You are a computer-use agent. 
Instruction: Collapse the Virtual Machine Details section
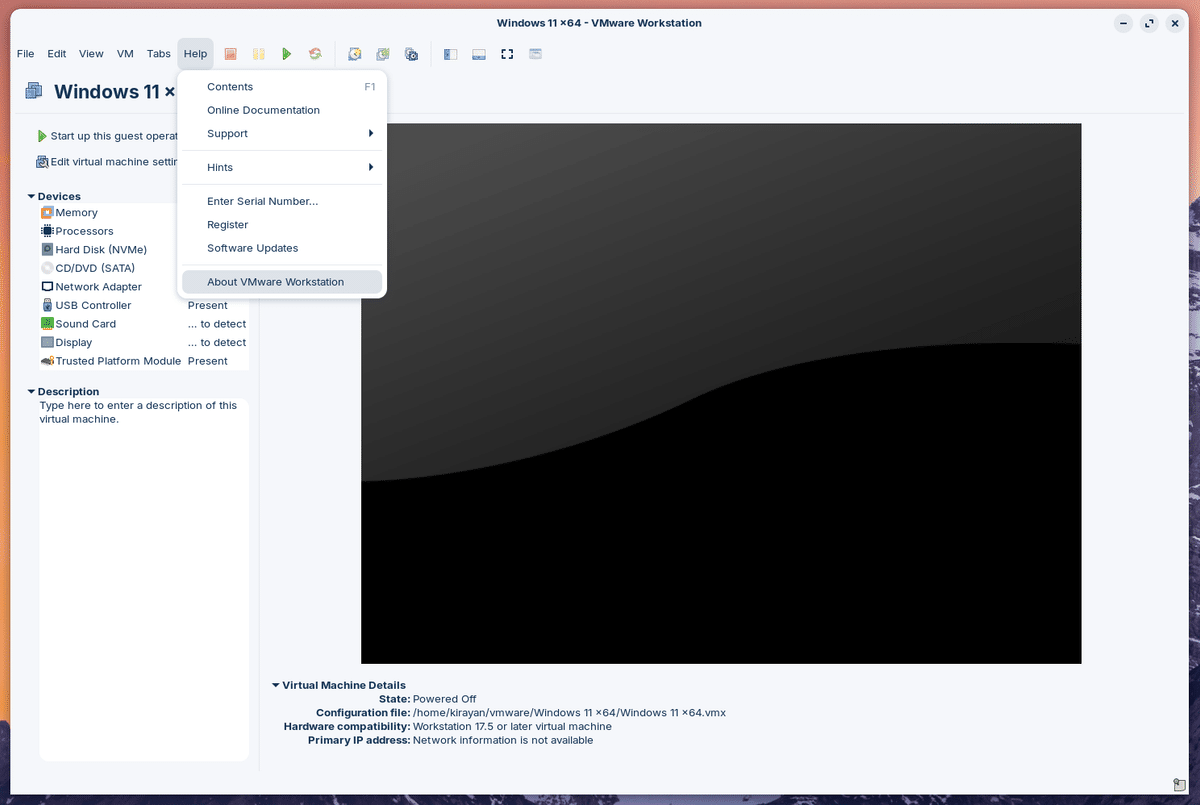pos(276,685)
